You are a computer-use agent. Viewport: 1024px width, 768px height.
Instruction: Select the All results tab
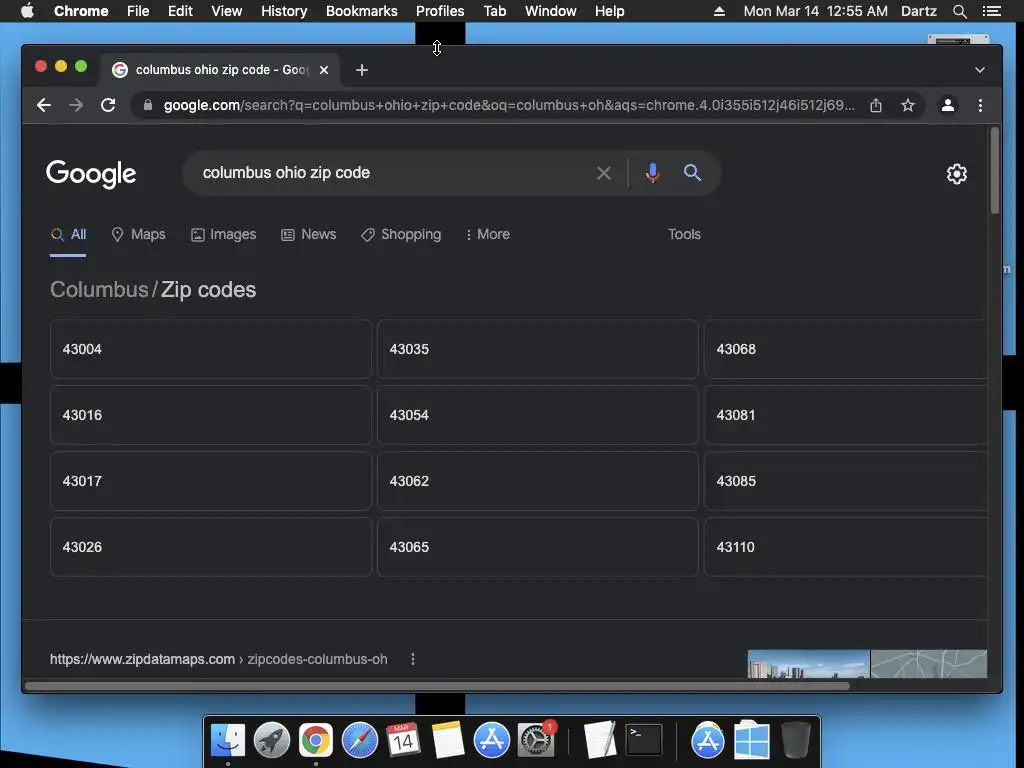[x=69, y=234]
